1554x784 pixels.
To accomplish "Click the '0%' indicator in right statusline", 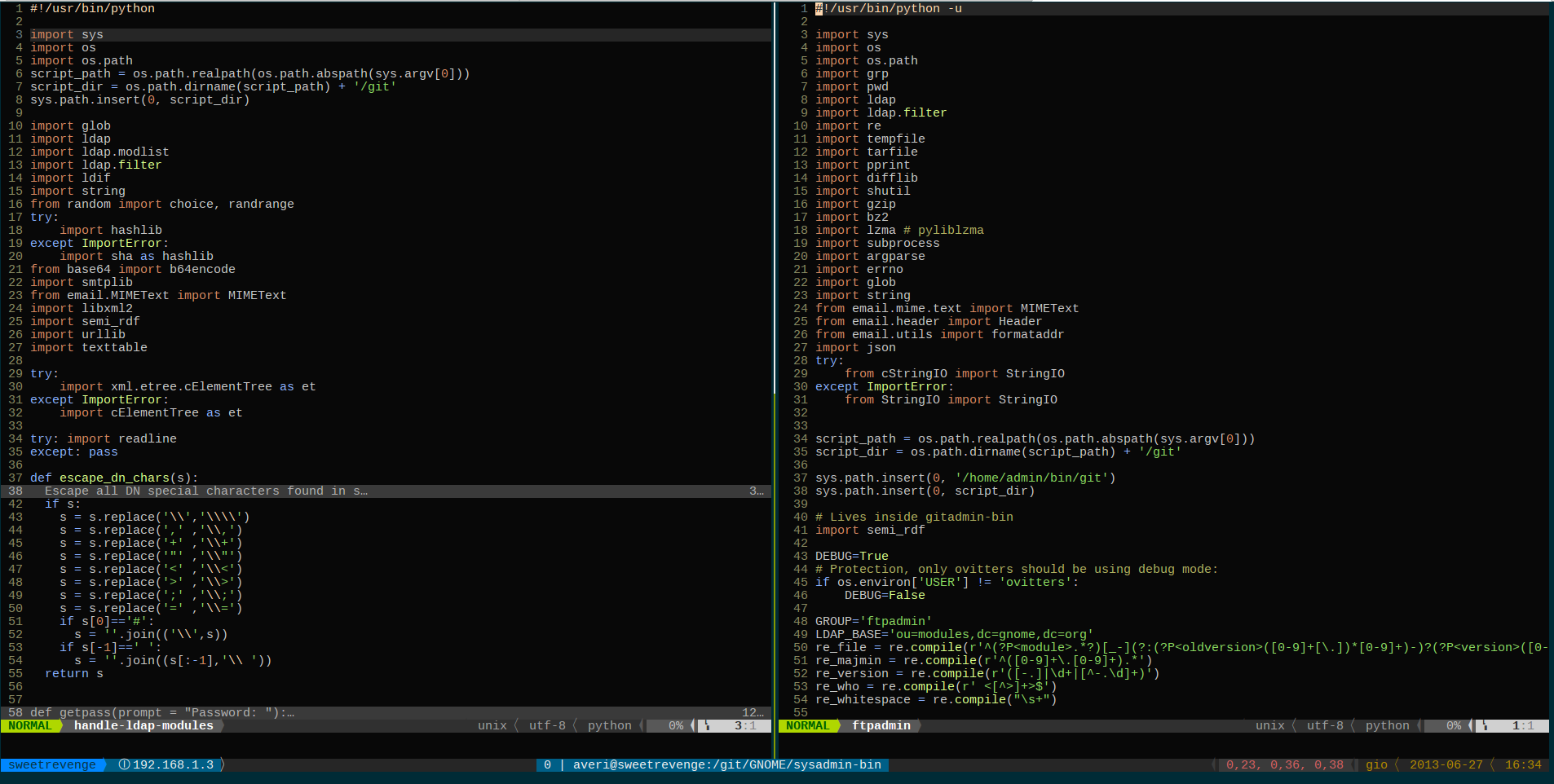I will coord(1454,725).
